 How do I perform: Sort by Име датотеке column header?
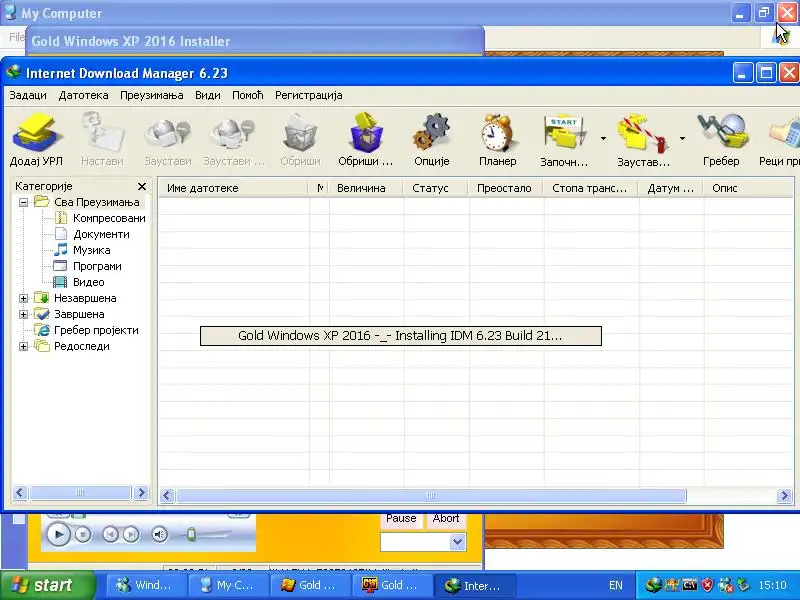[x=233, y=188]
